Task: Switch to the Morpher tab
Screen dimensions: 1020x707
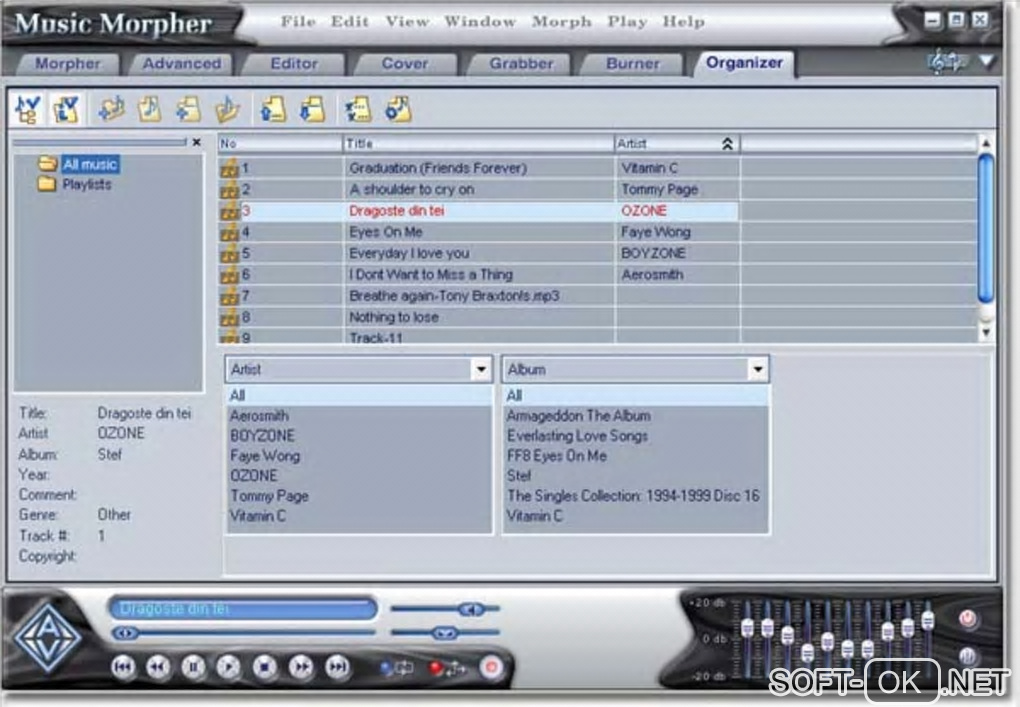Action: pyautogui.click(x=68, y=64)
